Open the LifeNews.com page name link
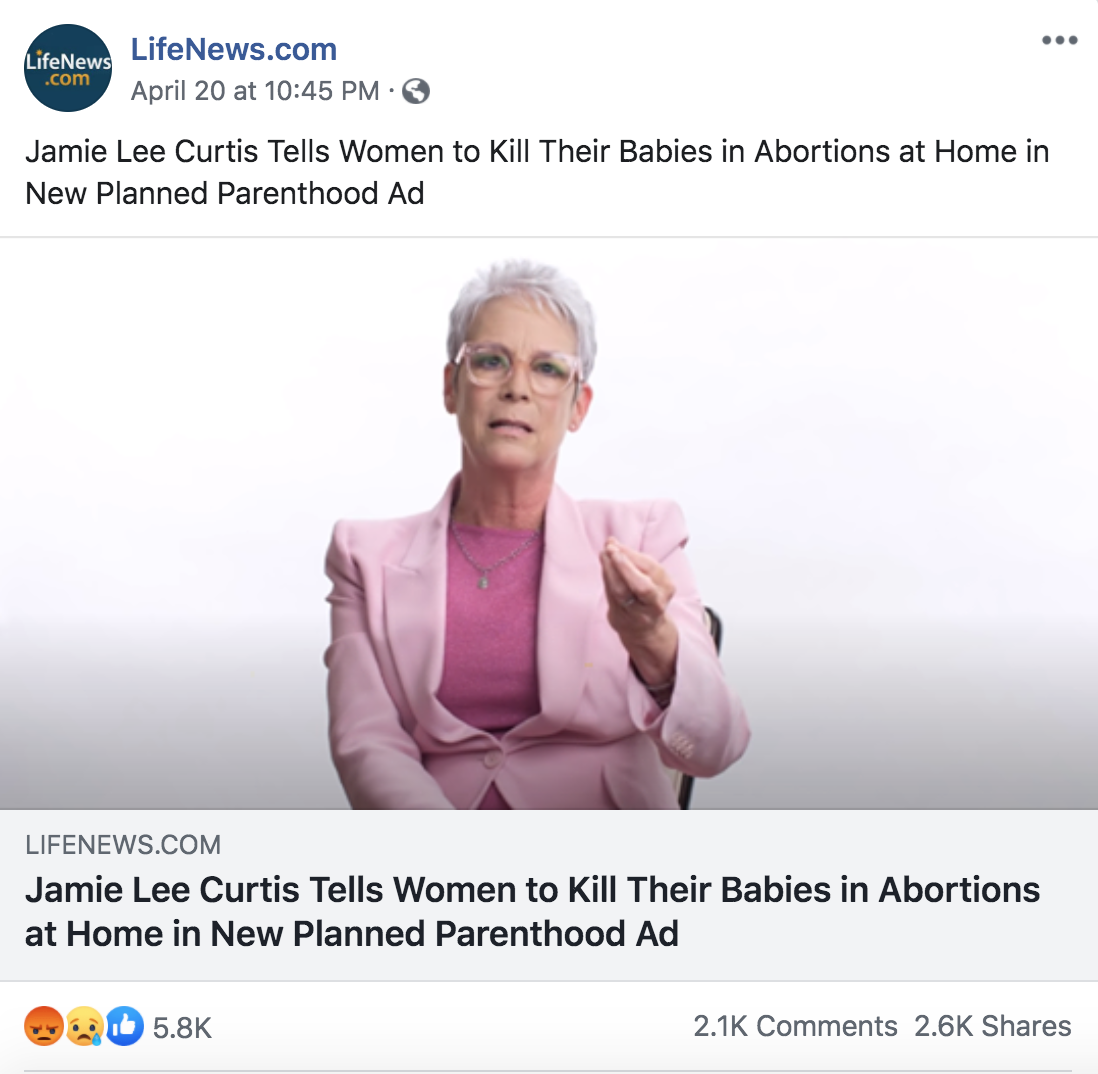Viewport: 1098px width, 1074px height. (x=234, y=49)
